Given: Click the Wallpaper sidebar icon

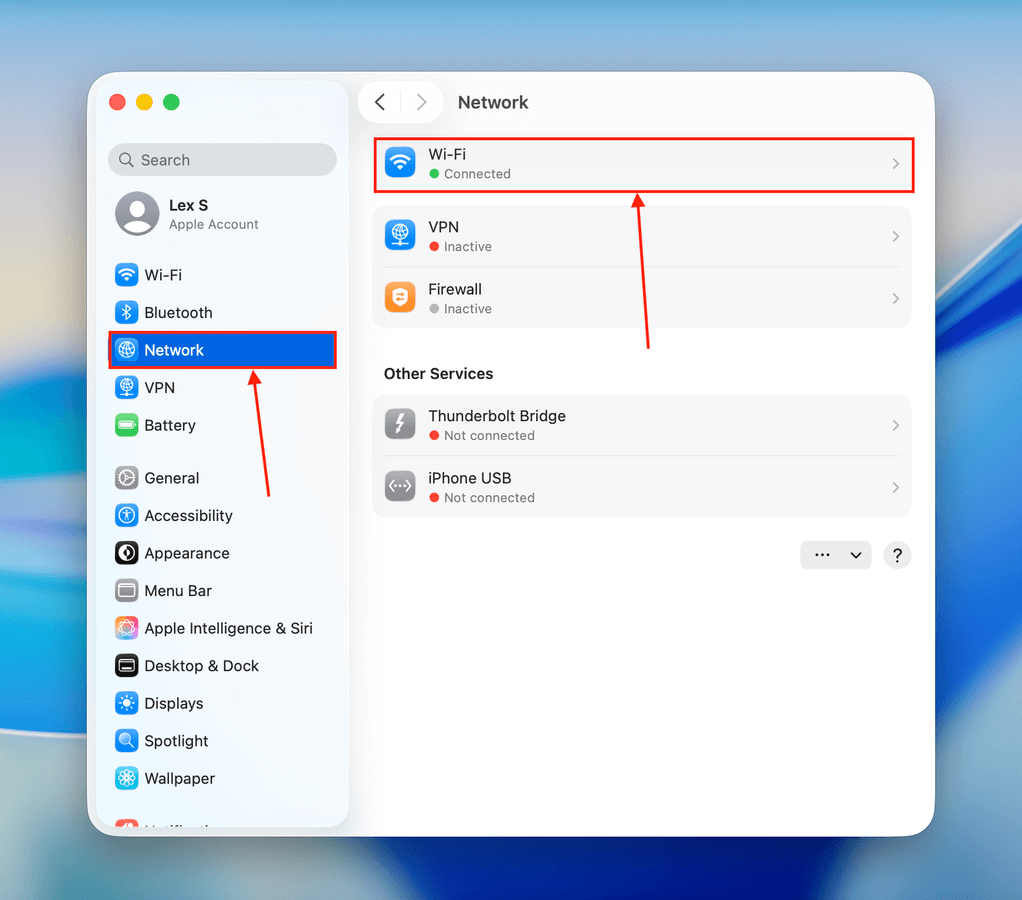Looking at the screenshot, I should pos(126,778).
